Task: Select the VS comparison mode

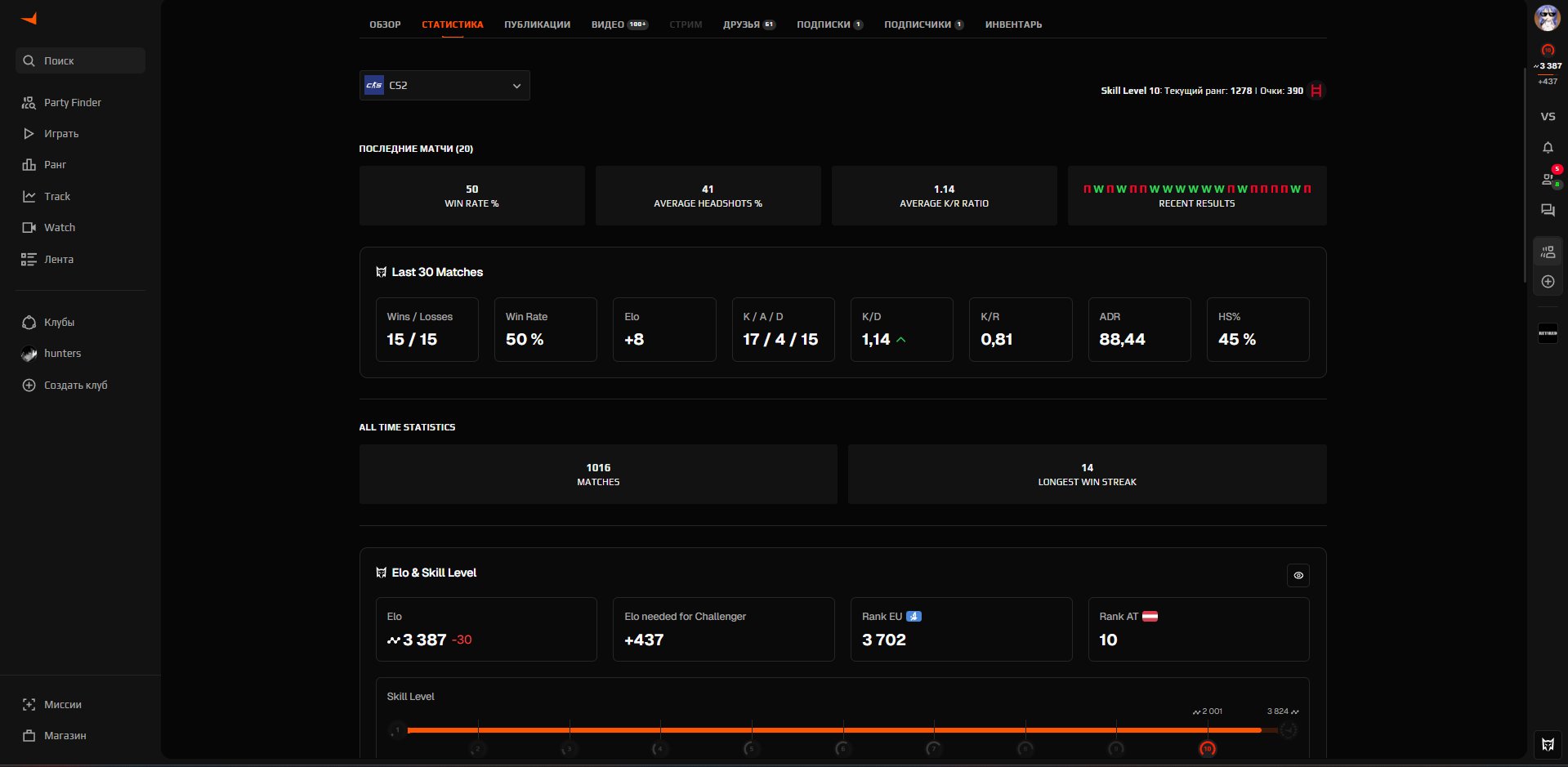Action: tap(1547, 117)
